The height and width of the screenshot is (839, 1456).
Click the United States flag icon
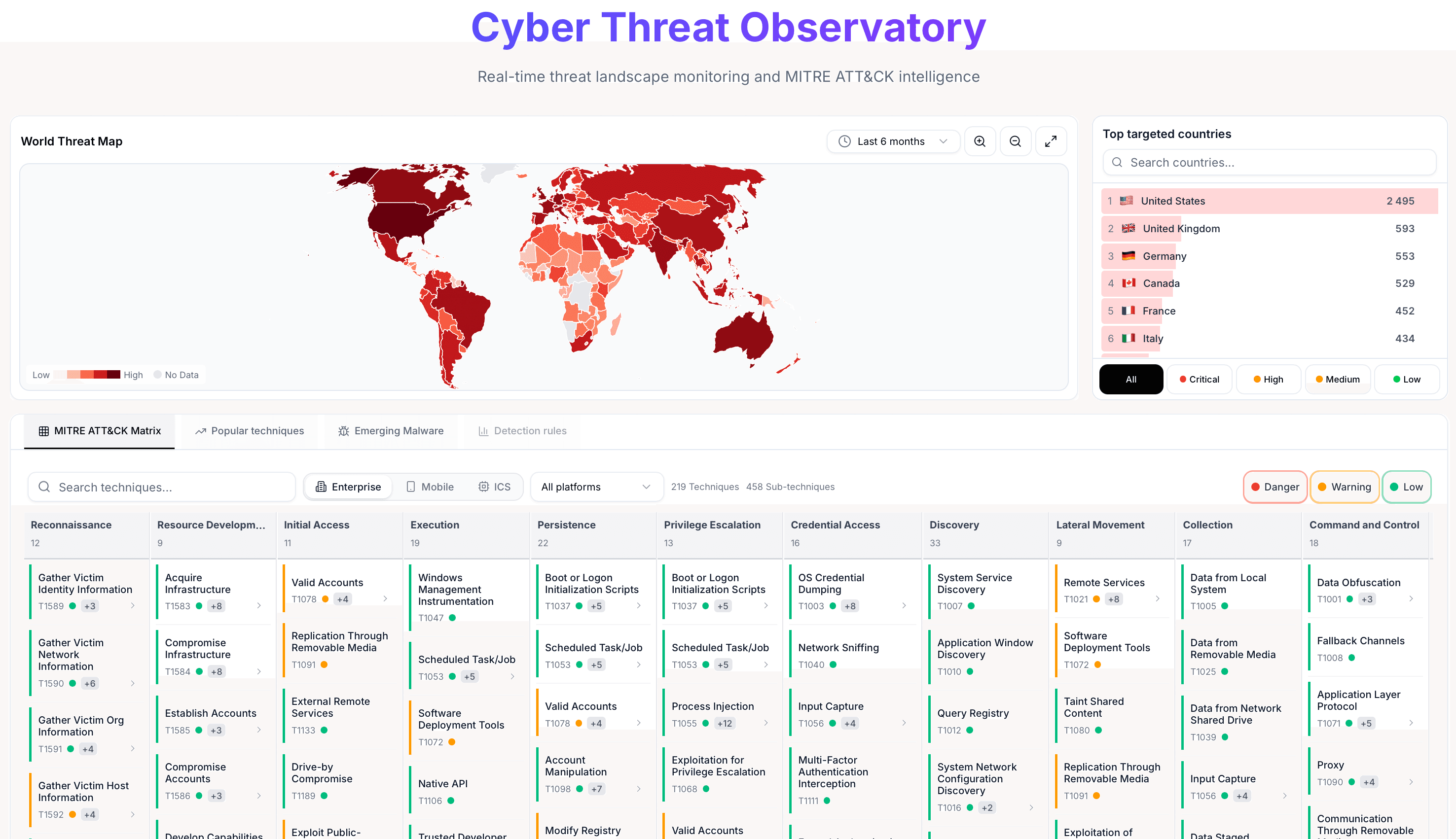coord(1126,201)
